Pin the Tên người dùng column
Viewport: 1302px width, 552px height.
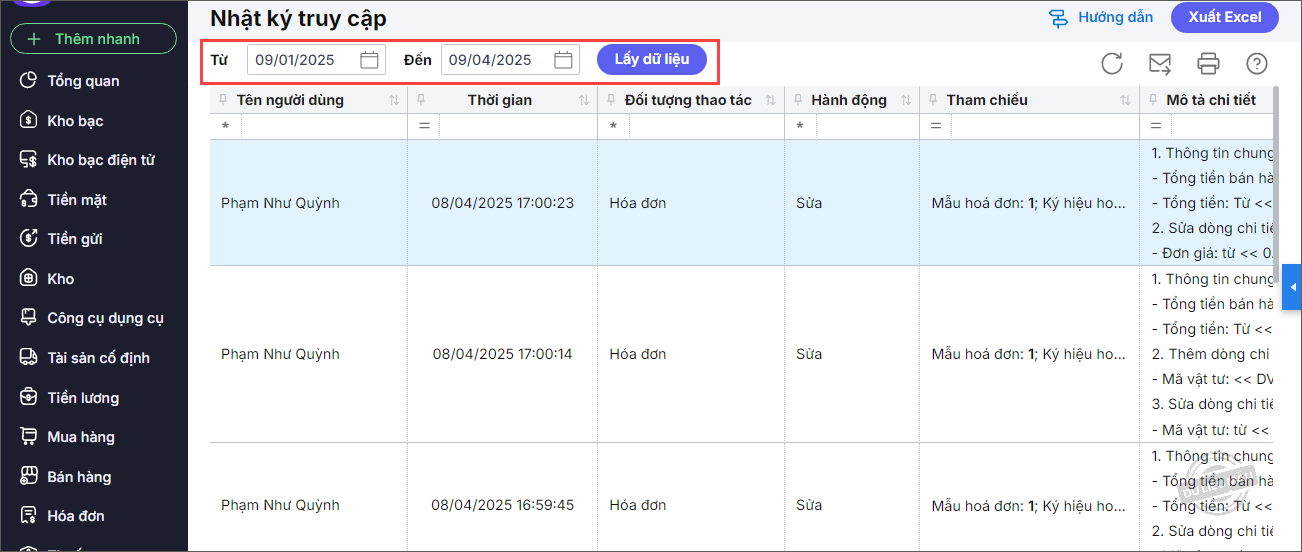tap(223, 100)
